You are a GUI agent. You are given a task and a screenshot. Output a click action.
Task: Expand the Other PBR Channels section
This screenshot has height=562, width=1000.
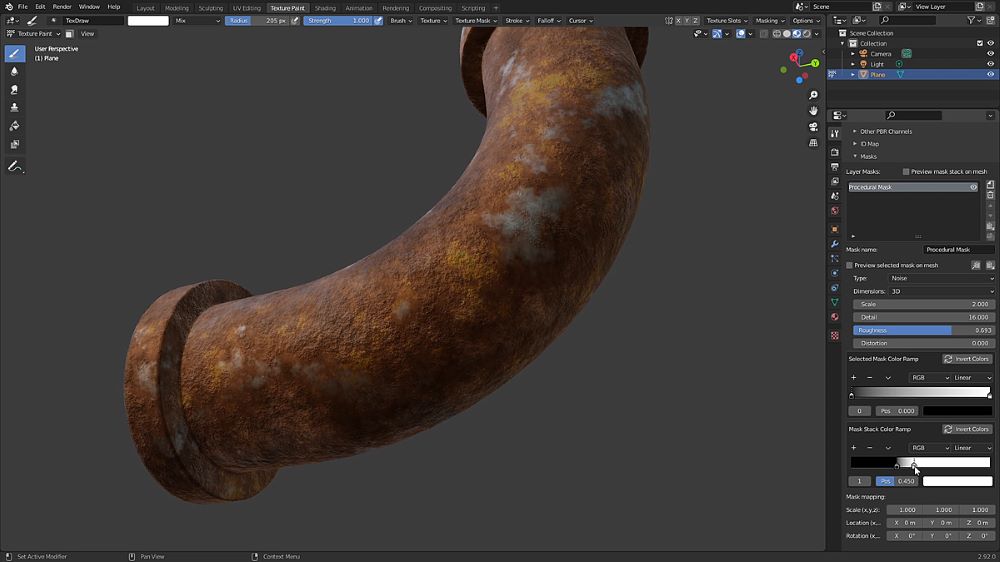(x=883, y=131)
